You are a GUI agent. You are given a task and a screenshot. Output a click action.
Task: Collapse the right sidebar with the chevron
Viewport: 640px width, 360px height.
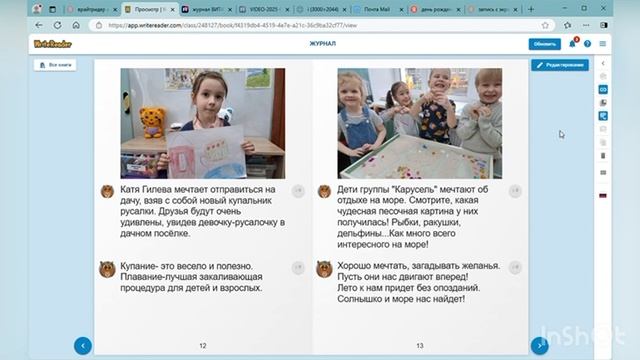pyautogui.click(x=603, y=64)
